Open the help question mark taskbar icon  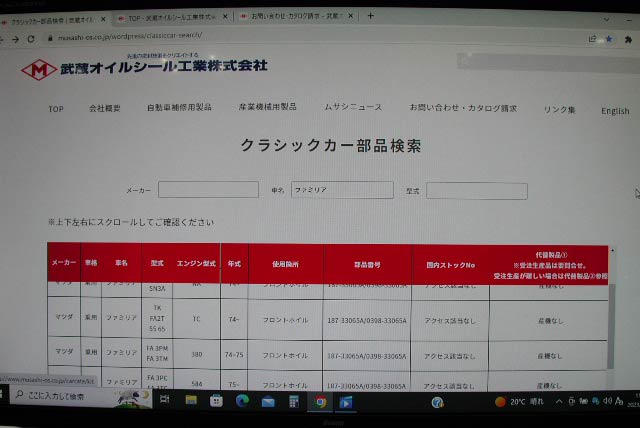pyautogui.click(x=437, y=403)
